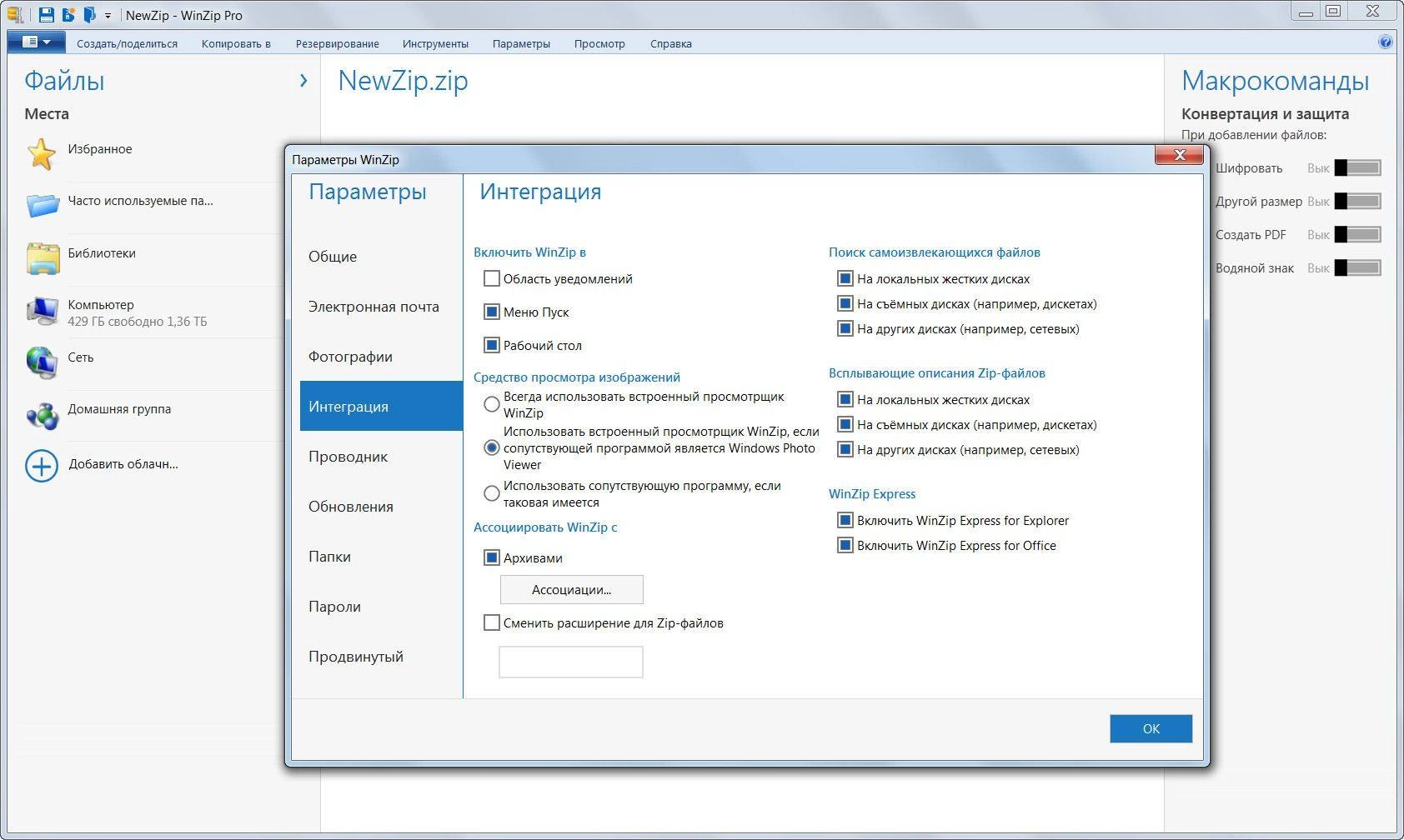Click the Zip extension text field

pyautogui.click(x=571, y=662)
